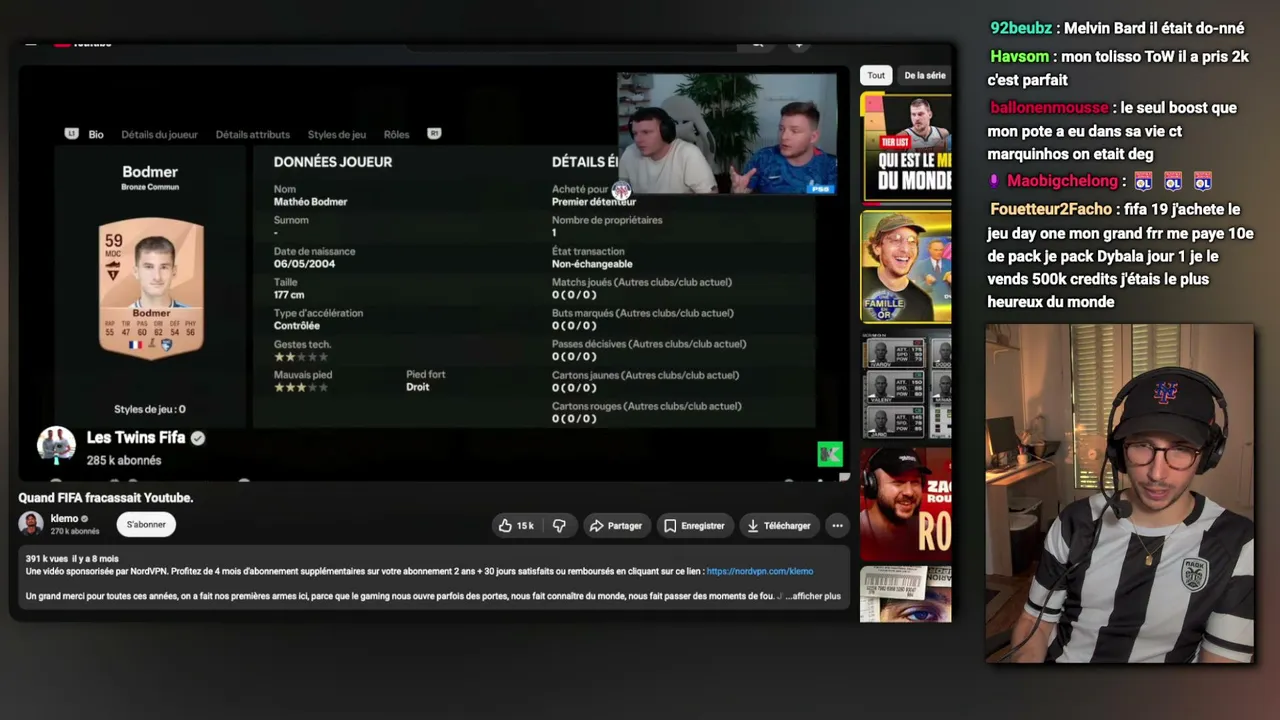
Task: Click the verified badge beside Les Twins Fifa
Action: [198, 438]
